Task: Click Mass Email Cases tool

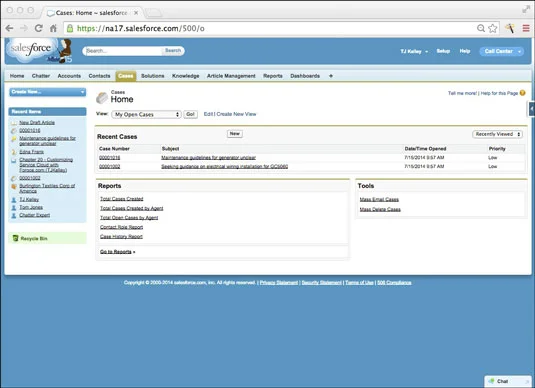Action: 379,199
